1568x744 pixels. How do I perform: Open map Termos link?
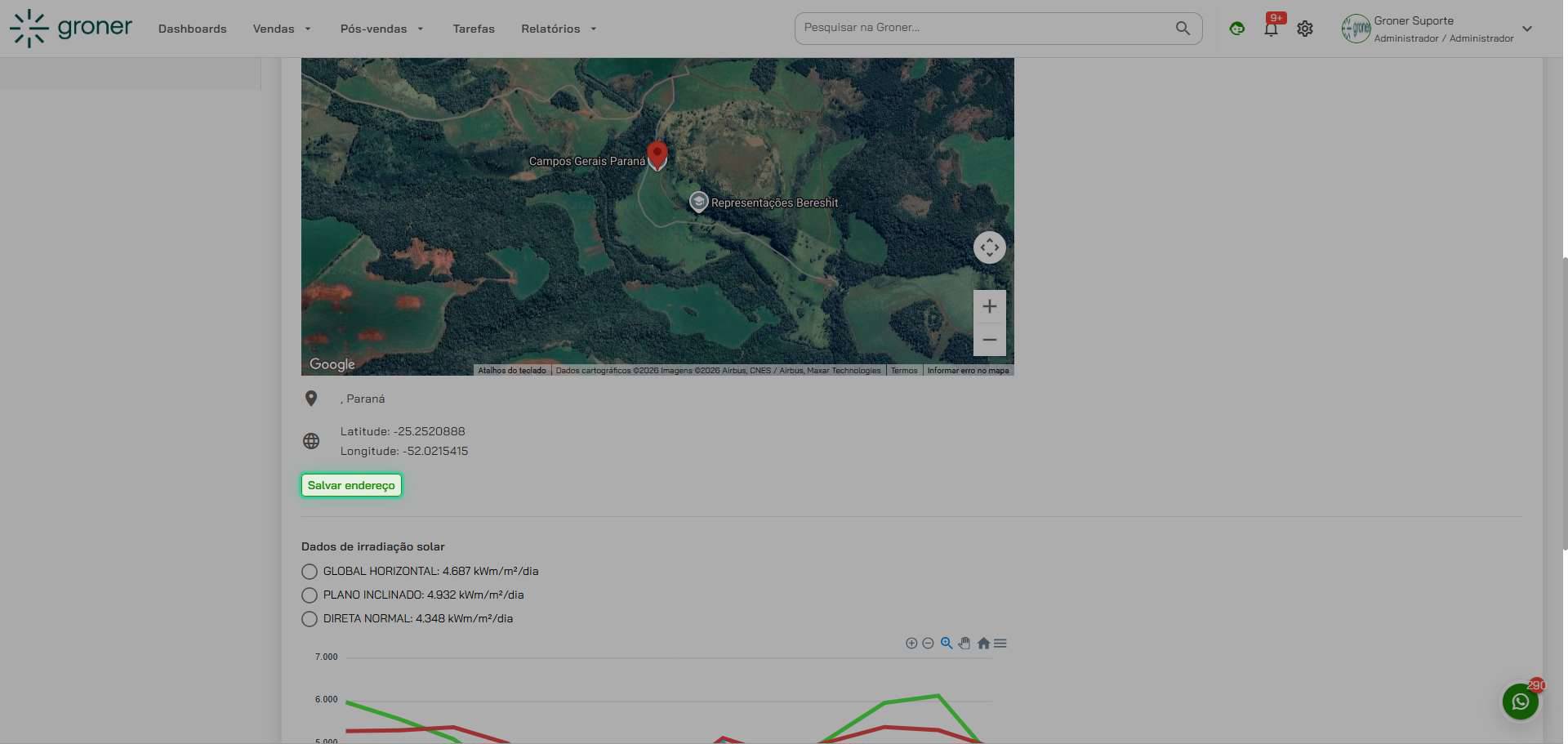[904, 371]
